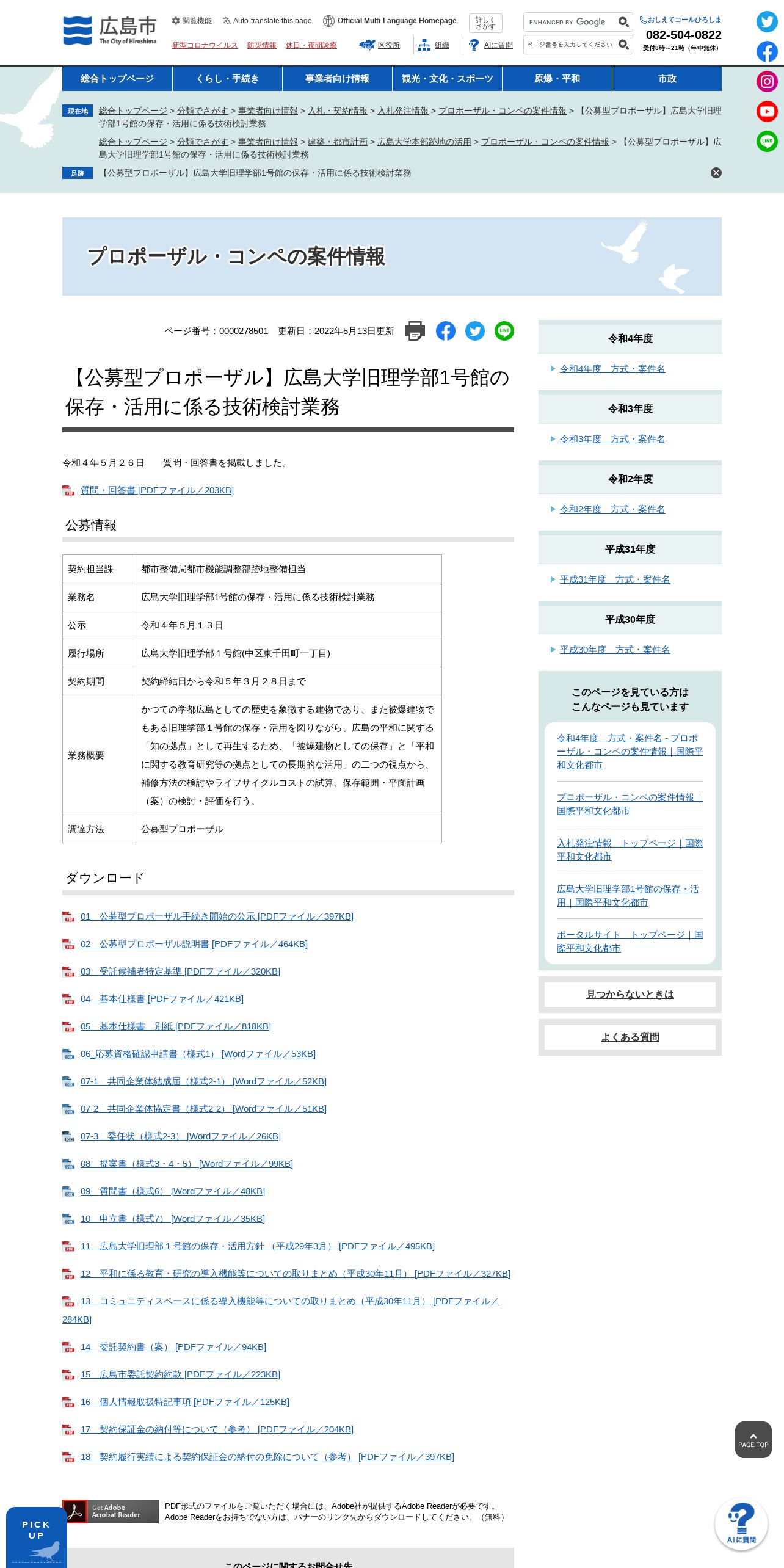Download 18 契約保証金の納付の免除 PDF
Viewport: 784px width, 1568px height.
267,1457
